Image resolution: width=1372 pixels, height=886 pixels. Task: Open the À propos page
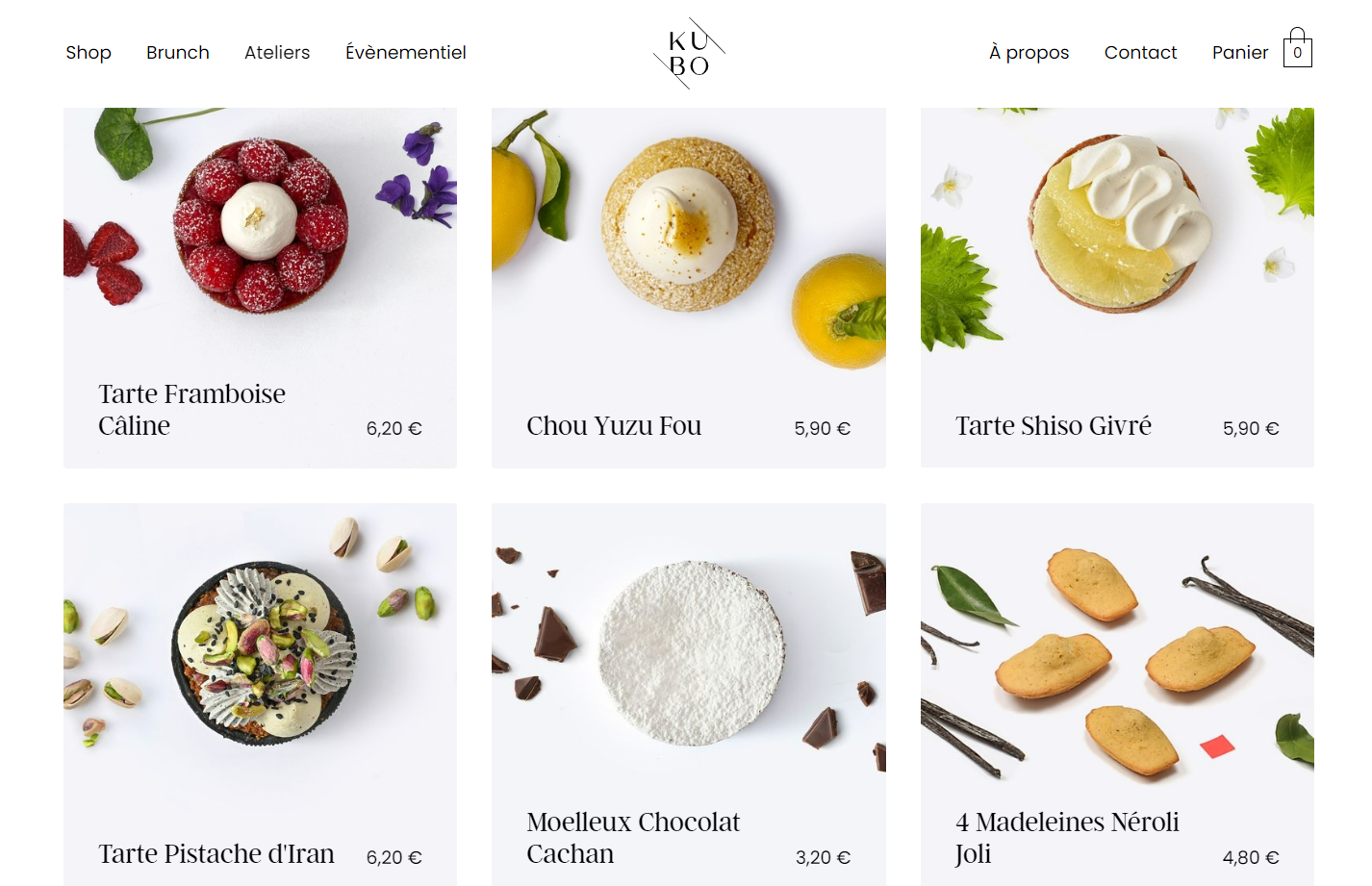(1029, 53)
